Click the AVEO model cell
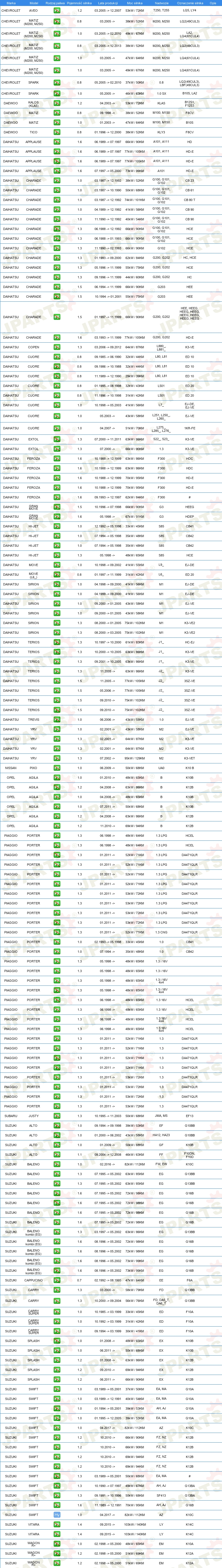The width and height of the screenshot is (222, 1568). pyautogui.click(x=33, y=10)
